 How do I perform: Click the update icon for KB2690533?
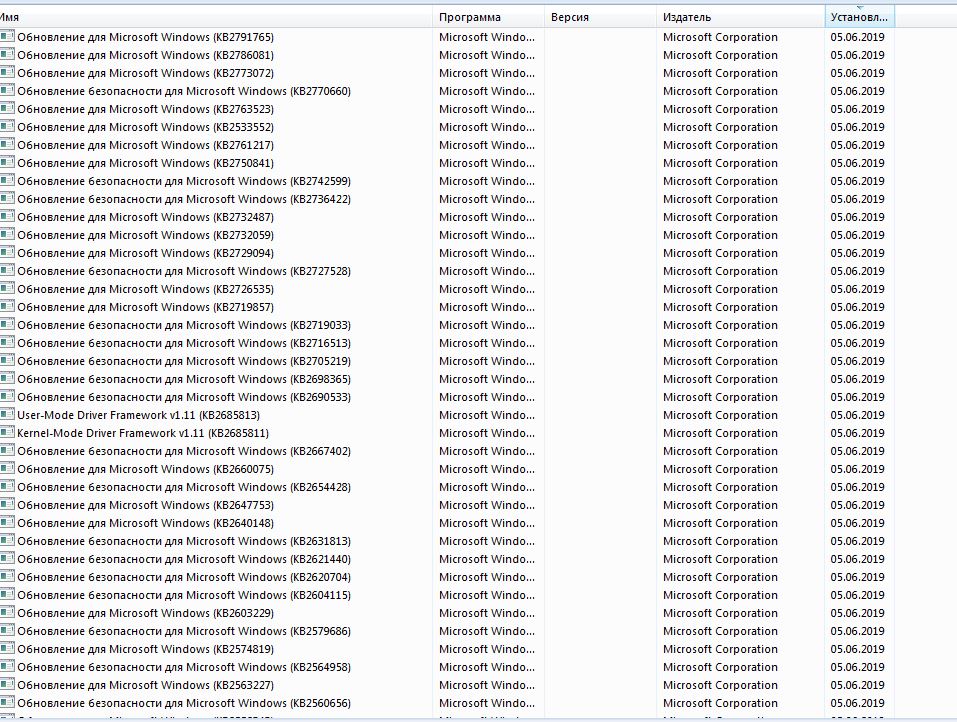pyautogui.click(x=7, y=397)
